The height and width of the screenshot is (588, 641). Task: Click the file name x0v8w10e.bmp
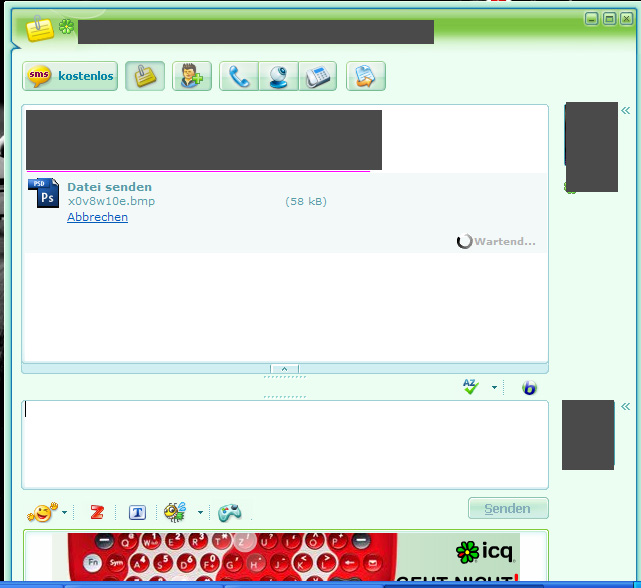point(111,201)
